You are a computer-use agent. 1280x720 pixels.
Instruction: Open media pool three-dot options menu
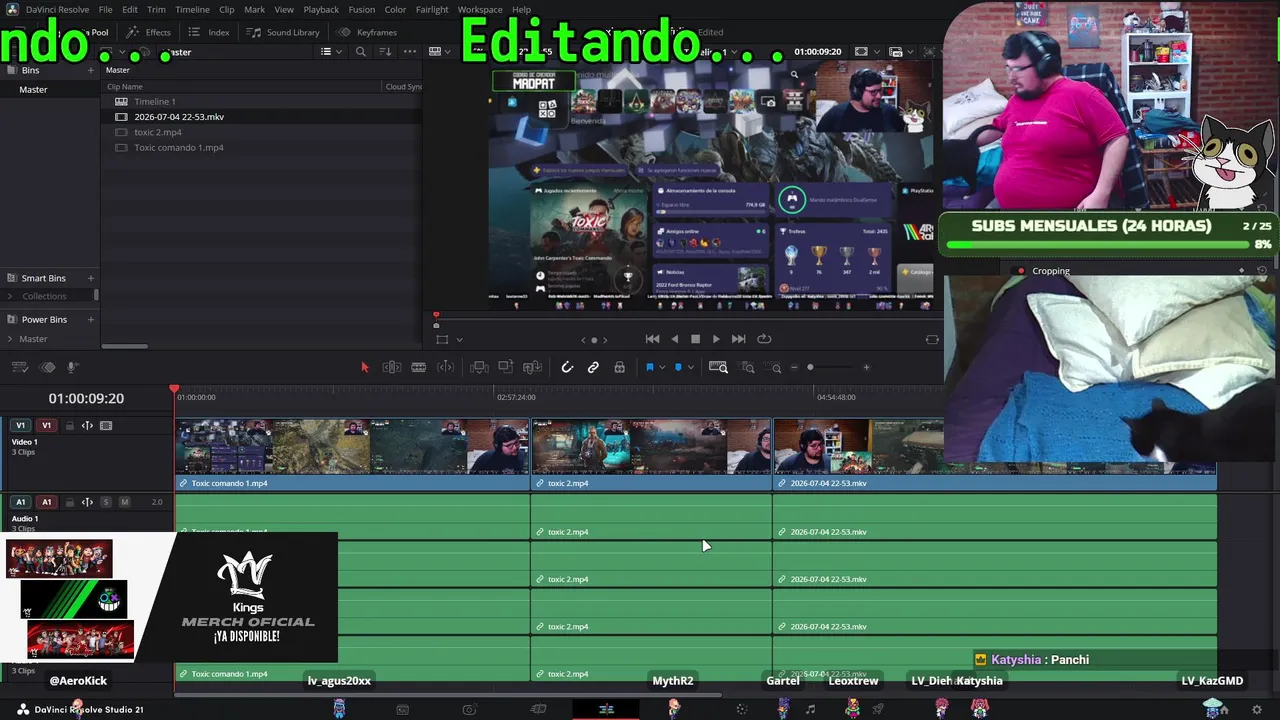410,52
